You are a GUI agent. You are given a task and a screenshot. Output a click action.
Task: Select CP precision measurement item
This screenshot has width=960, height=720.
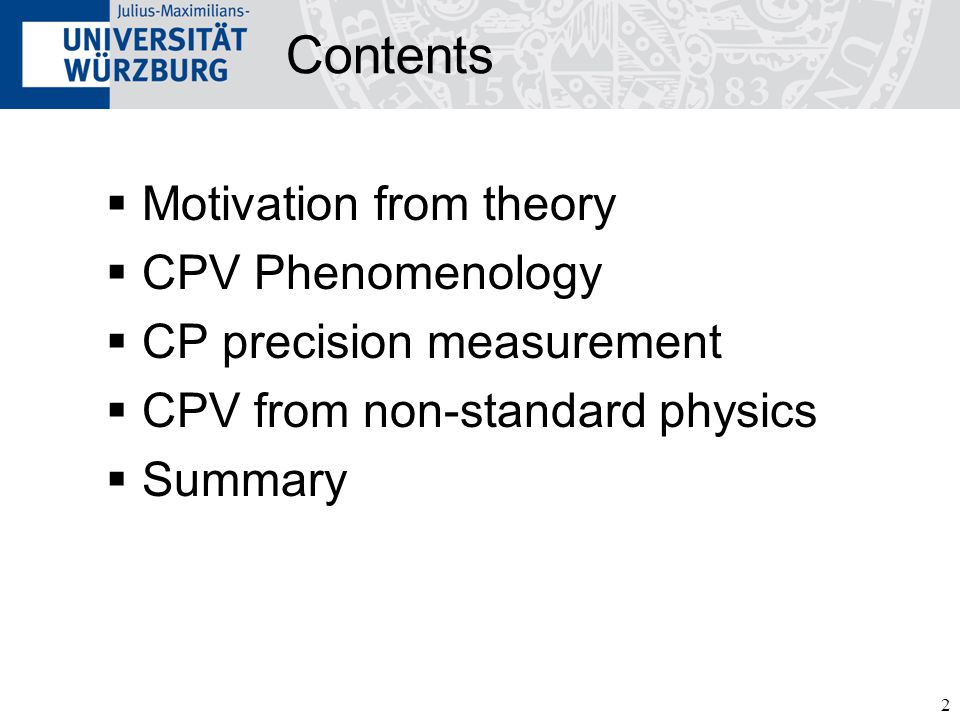432,343
